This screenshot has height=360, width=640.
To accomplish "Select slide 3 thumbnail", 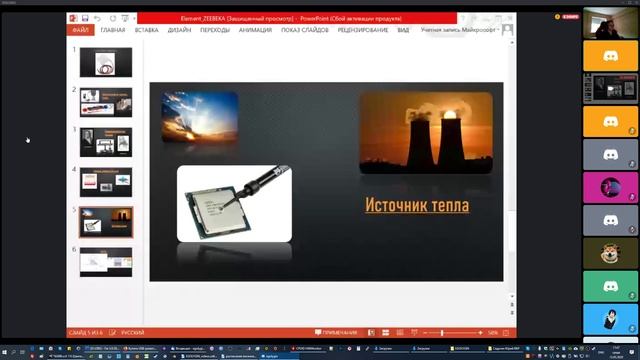I will tap(106, 142).
